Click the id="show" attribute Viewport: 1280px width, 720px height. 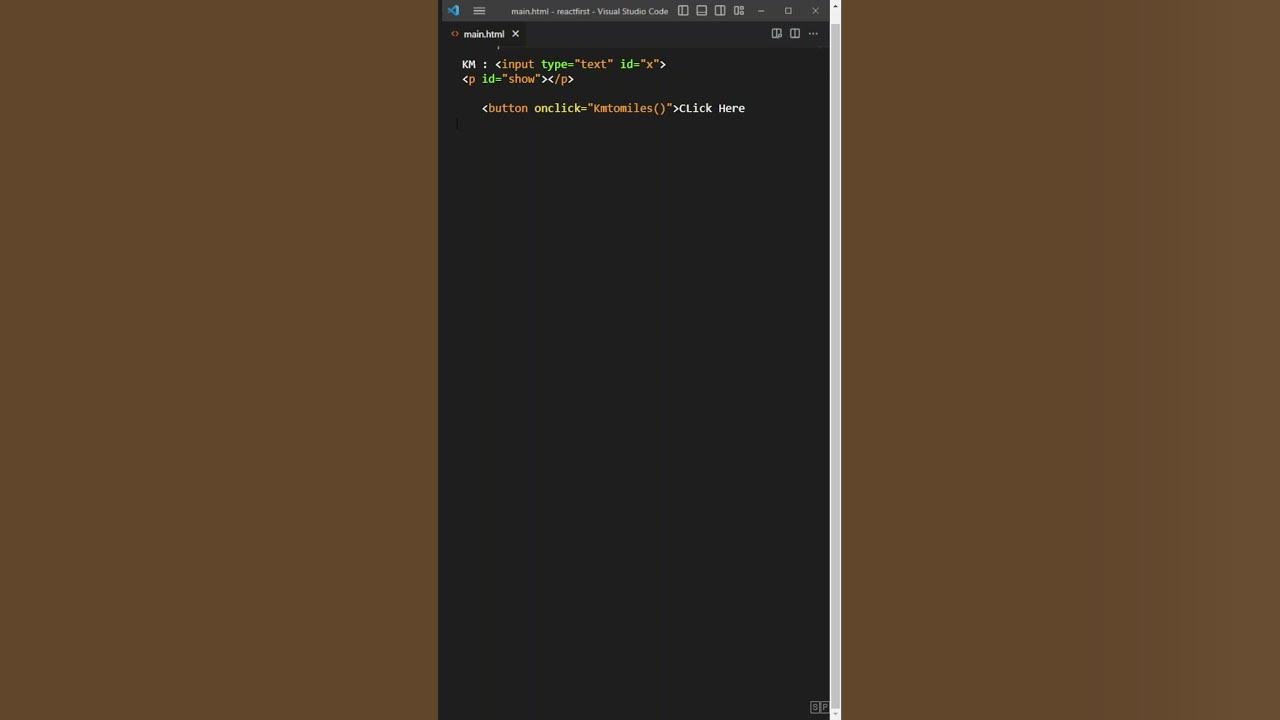[x=511, y=79]
